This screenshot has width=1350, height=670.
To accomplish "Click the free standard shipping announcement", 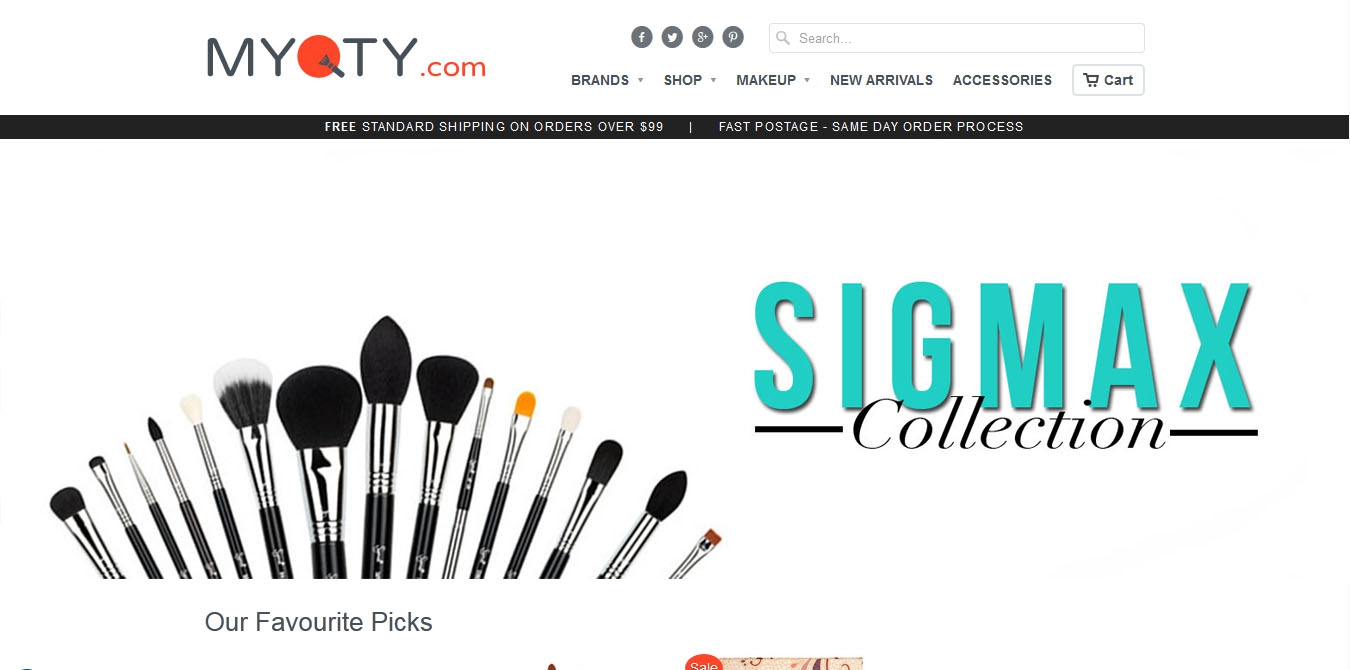I will pos(494,127).
